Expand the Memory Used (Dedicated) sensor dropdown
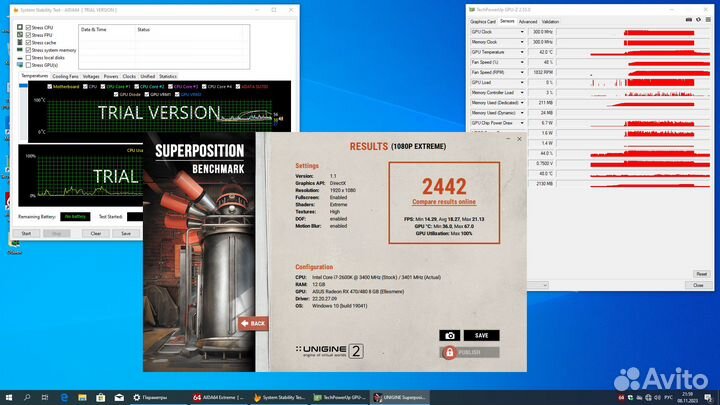The height and width of the screenshot is (405, 720). 522,103
